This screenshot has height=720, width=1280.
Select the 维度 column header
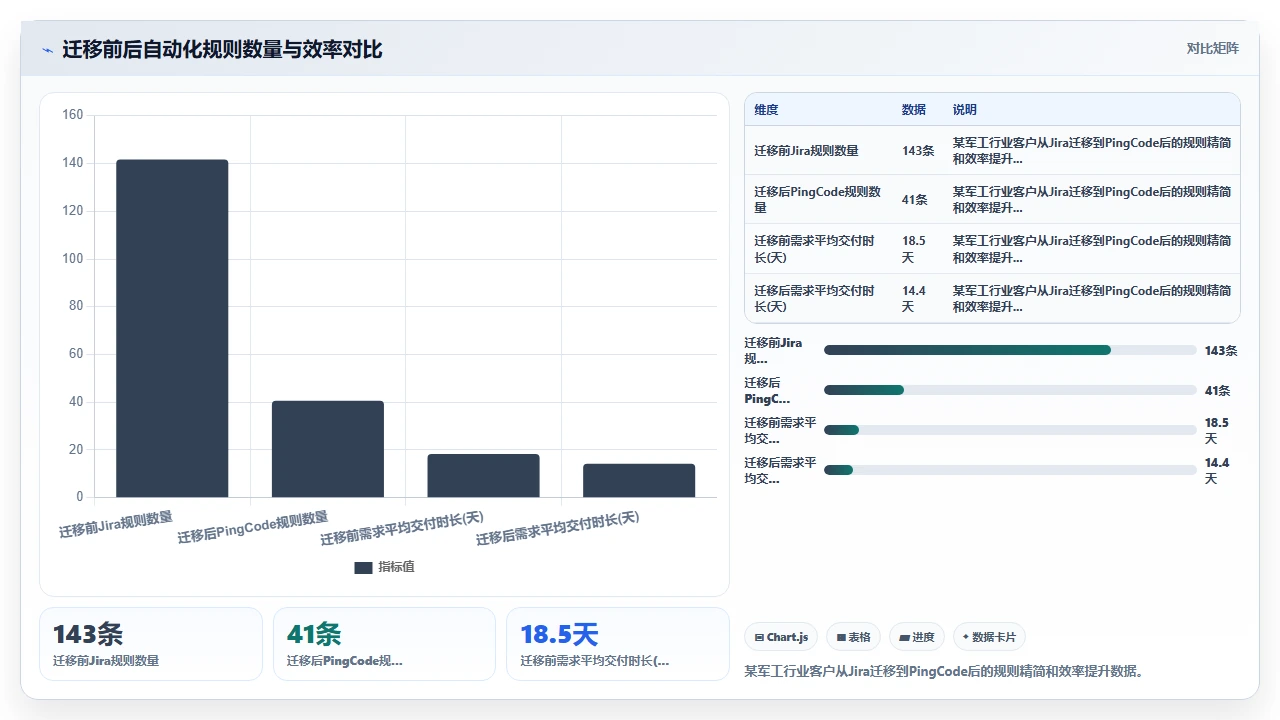(x=766, y=110)
